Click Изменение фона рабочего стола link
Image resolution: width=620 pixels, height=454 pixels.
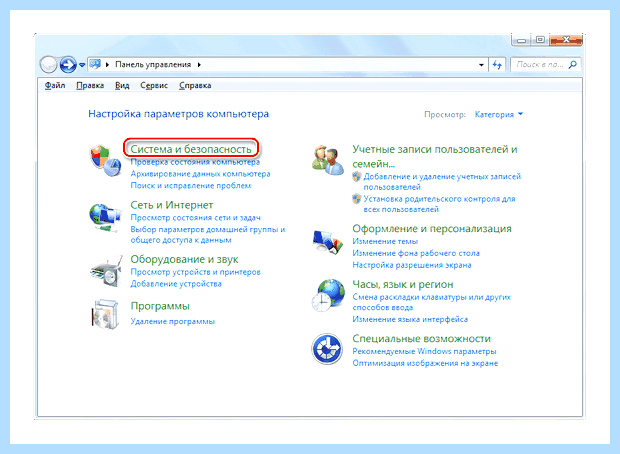(x=416, y=253)
